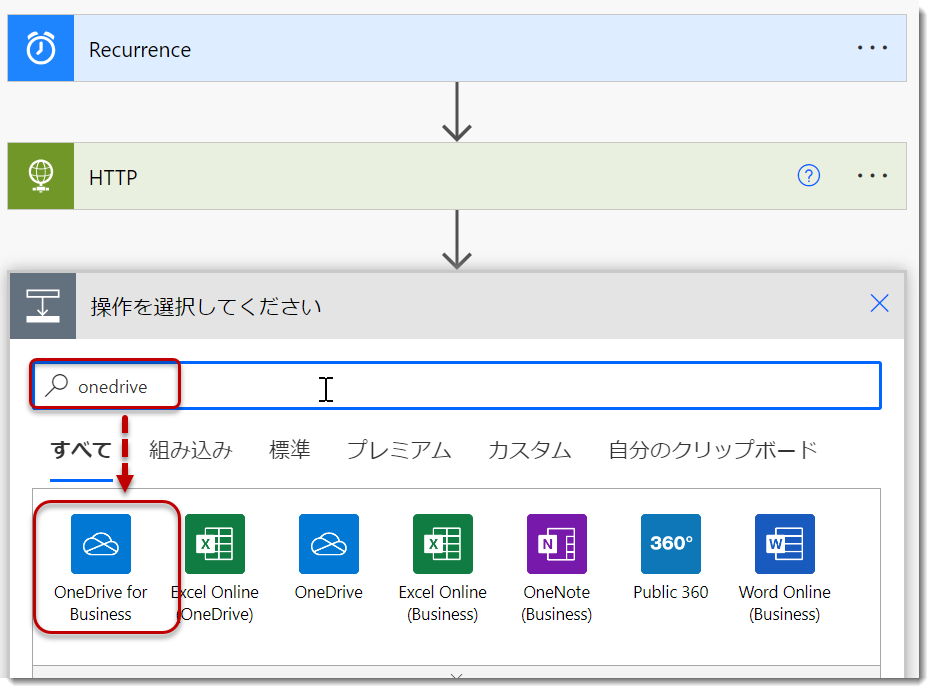Select the OneNote (Business) connector icon
This screenshot has width=934, height=693.
coord(557,543)
